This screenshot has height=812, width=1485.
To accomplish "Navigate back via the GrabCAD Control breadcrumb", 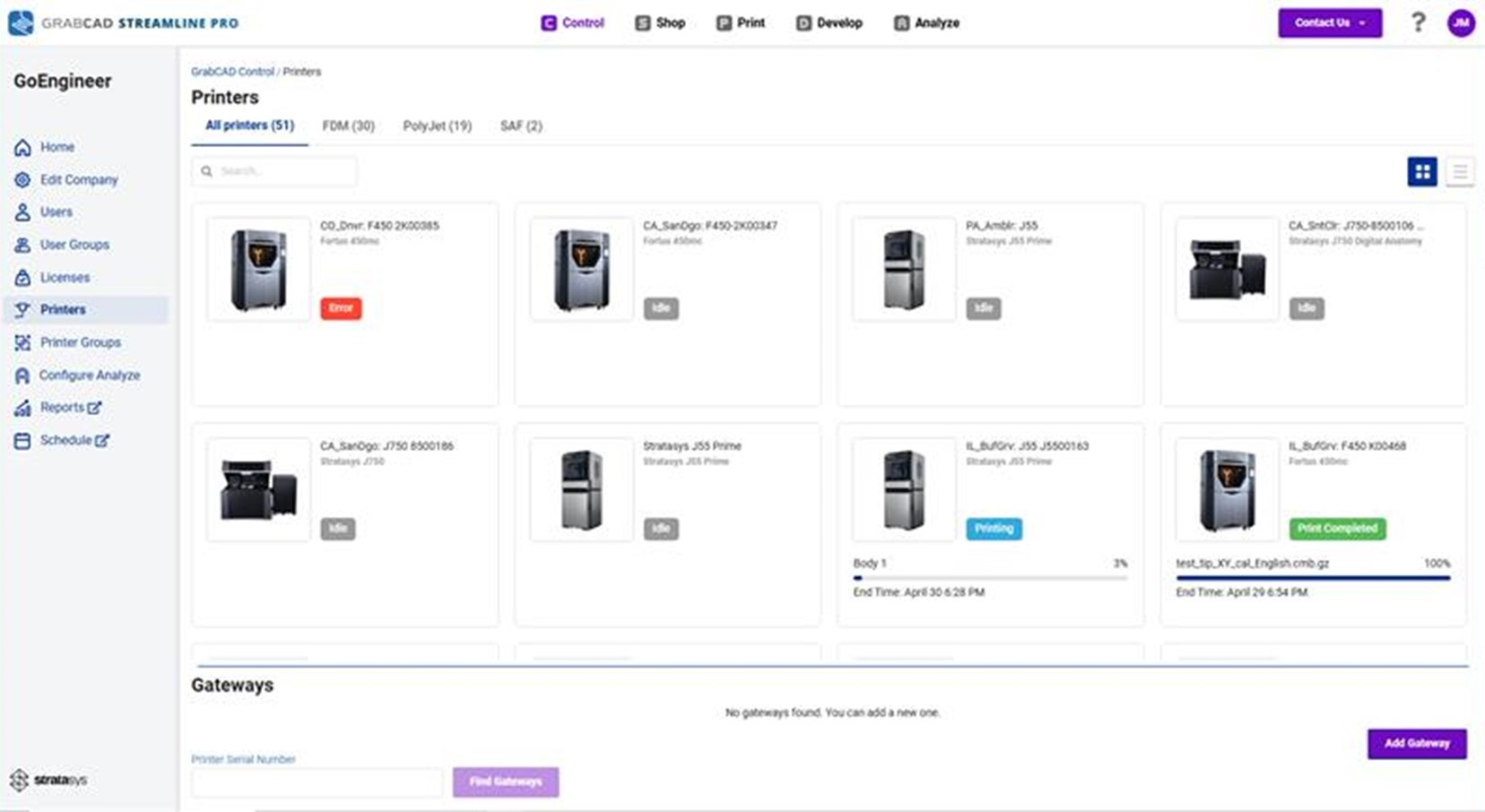I will click(x=232, y=72).
